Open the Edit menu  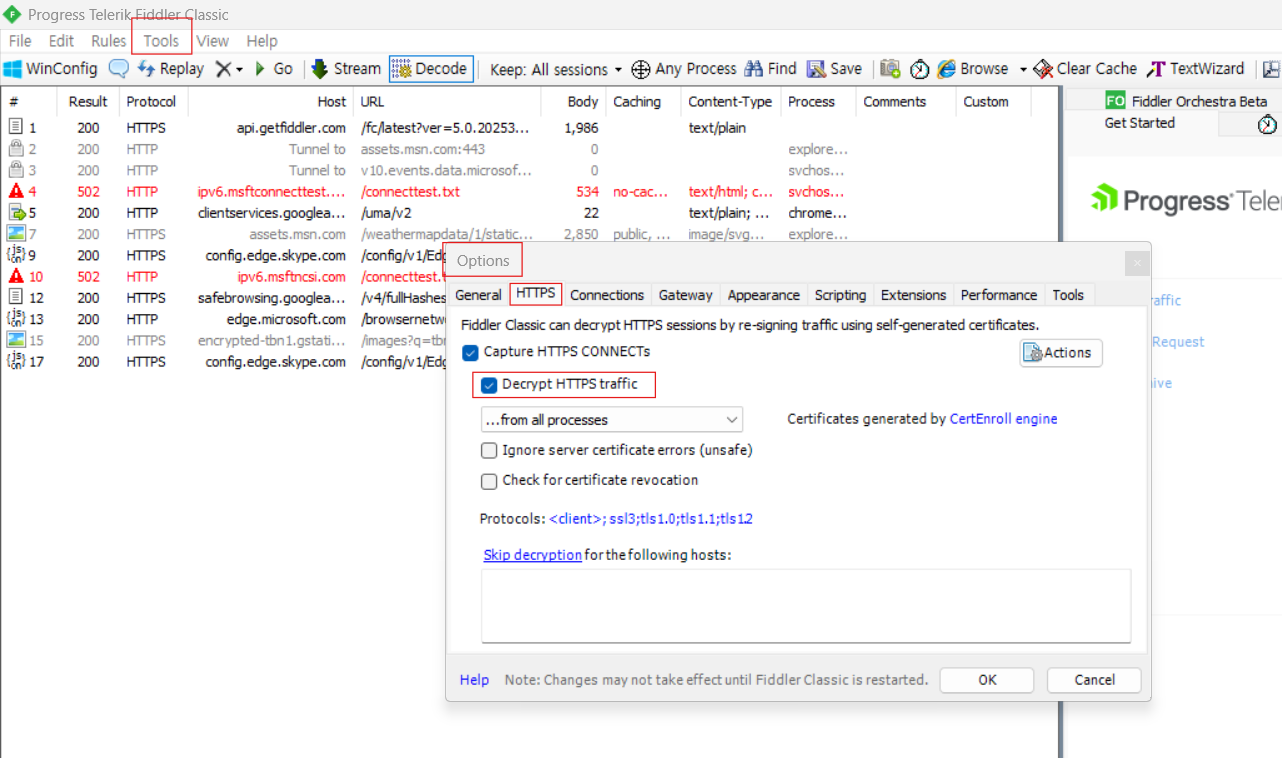coord(62,41)
